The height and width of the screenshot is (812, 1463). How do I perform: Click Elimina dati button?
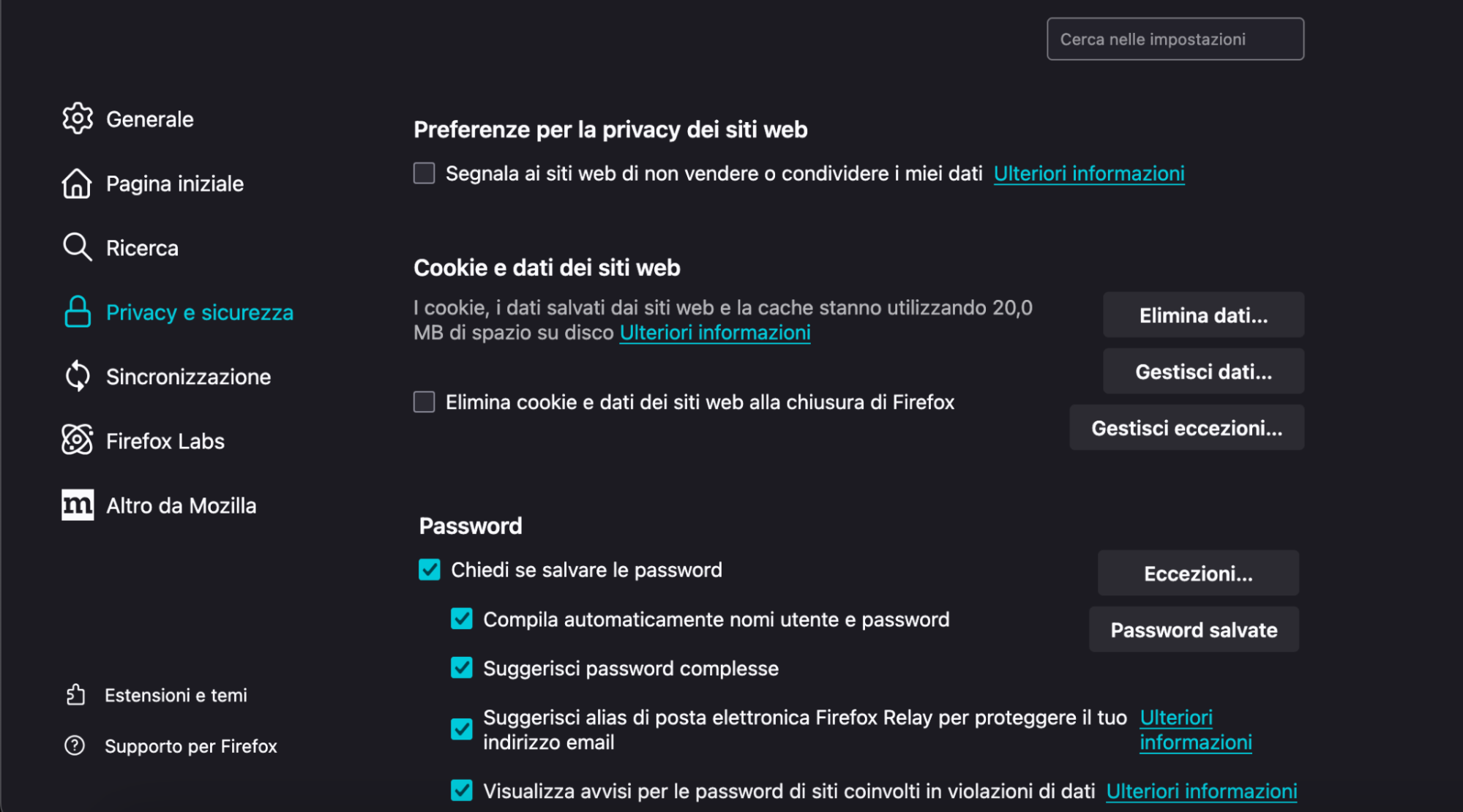tap(1202, 315)
